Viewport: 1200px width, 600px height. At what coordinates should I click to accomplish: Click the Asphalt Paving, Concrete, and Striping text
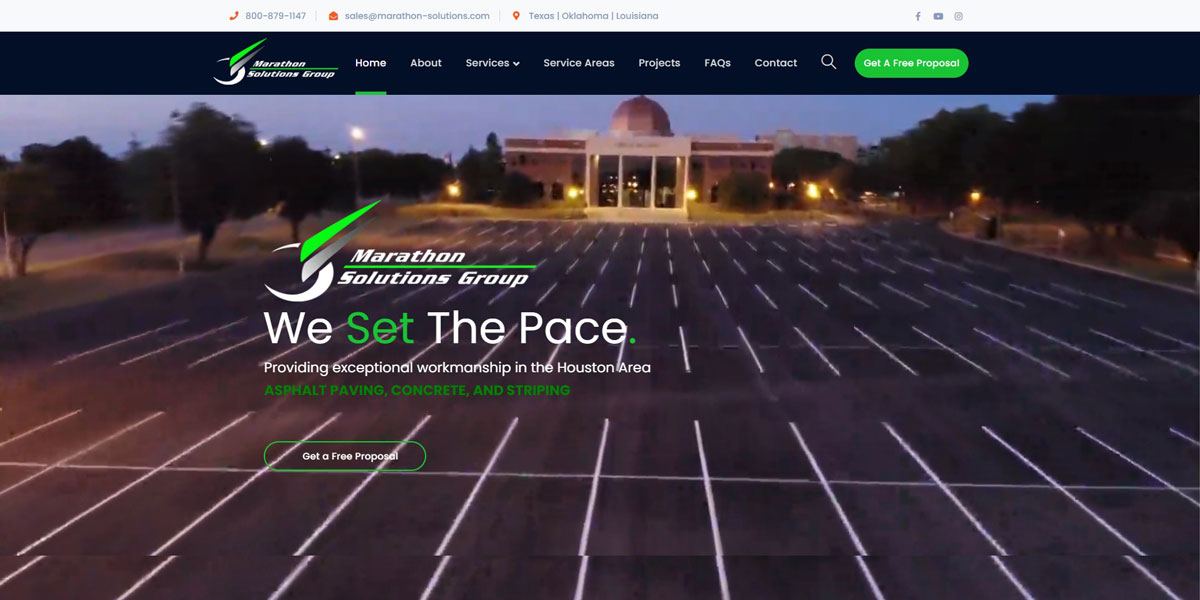click(417, 390)
